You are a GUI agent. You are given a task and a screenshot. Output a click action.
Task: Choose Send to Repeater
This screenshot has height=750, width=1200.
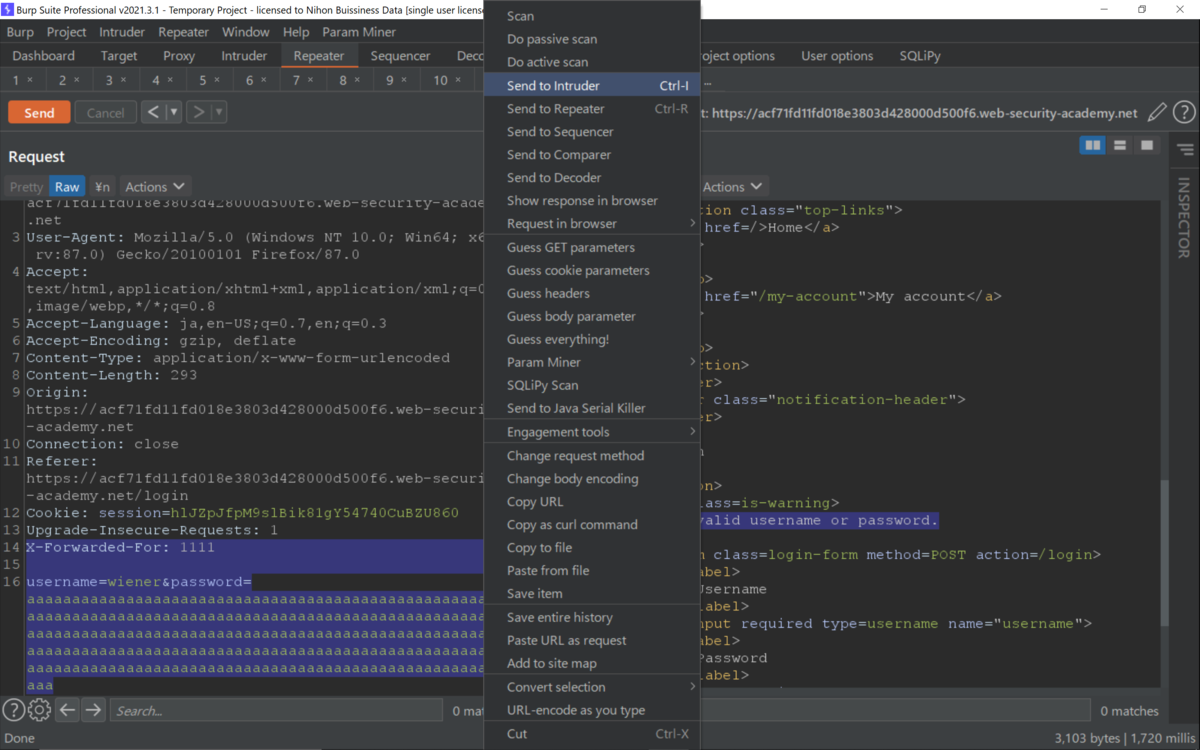click(x=591, y=109)
